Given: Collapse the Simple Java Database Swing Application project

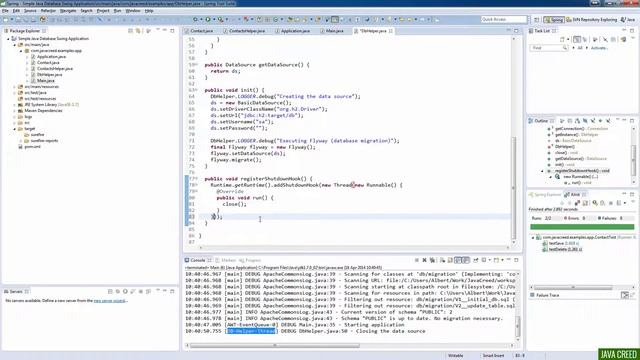Looking at the screenshot, I should pos(8,38).
